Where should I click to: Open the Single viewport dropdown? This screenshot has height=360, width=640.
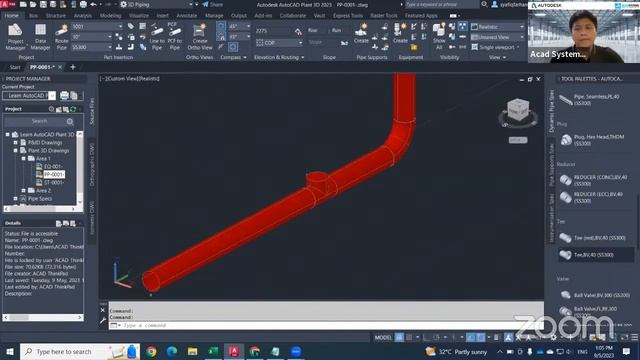[496, 47]
